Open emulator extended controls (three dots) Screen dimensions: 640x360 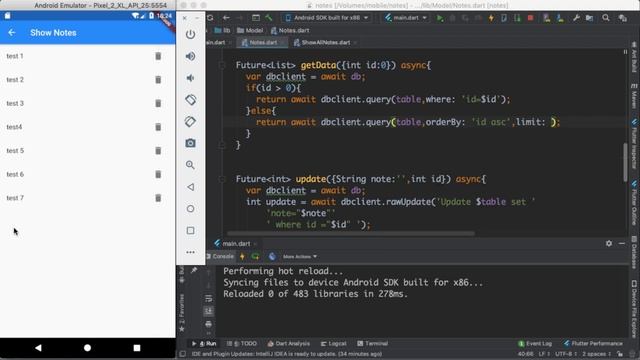[x=190, y=252]
